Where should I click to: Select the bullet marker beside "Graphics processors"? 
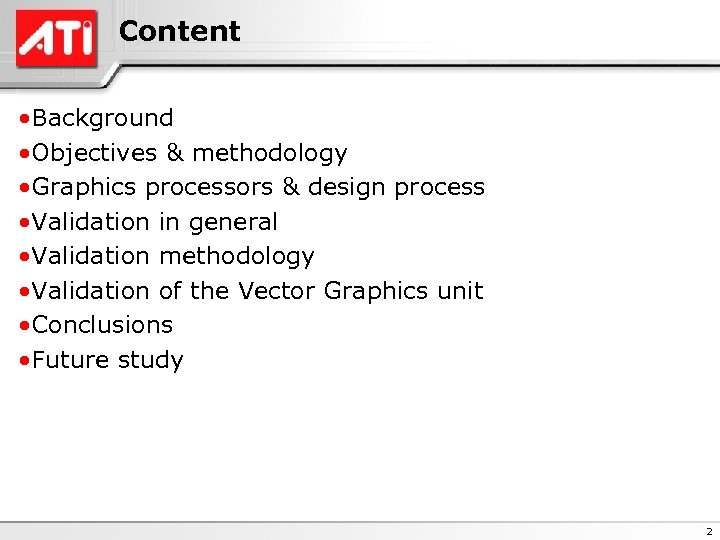coord(22,188)
